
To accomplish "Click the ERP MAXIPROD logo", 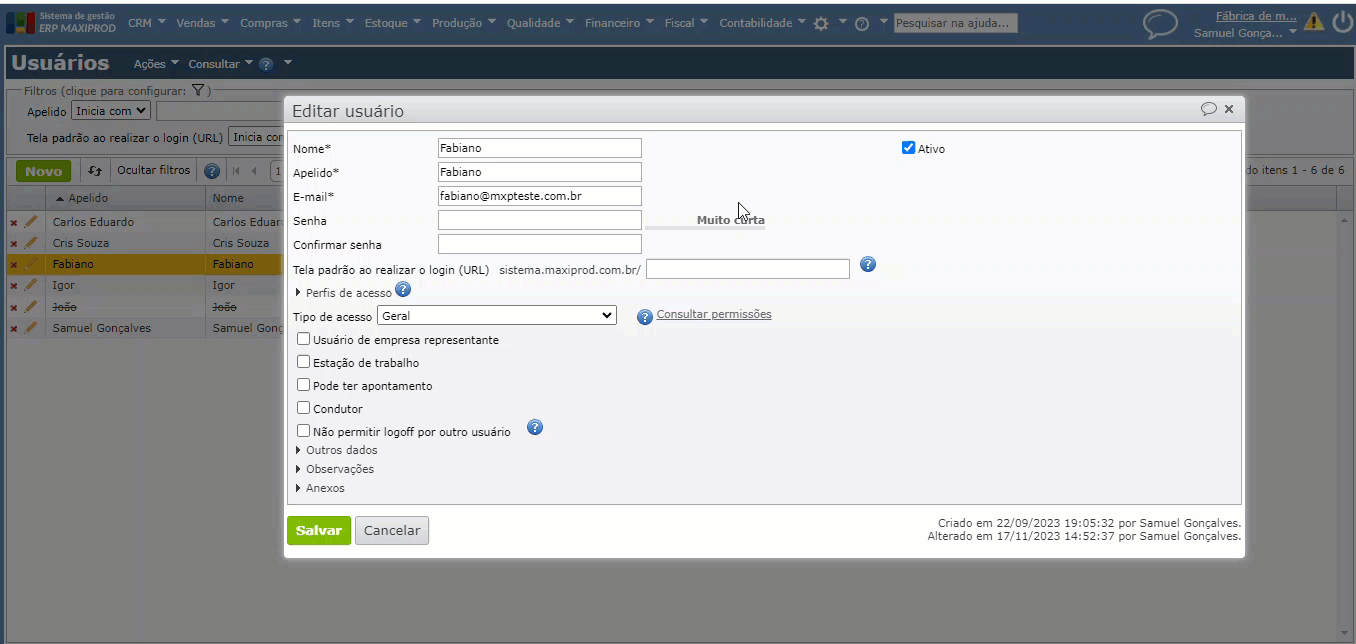I will pos(62,22).
